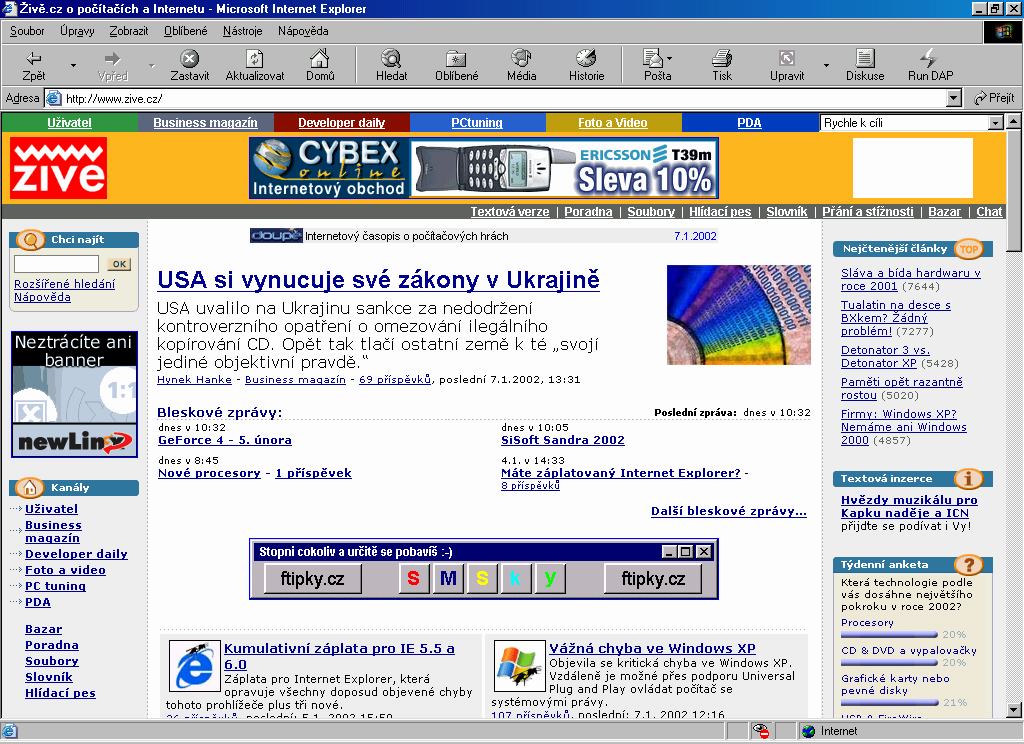Click the page icon in the address bar
The height and width of the screenshot is (744, 1024).
click(53, 98)
